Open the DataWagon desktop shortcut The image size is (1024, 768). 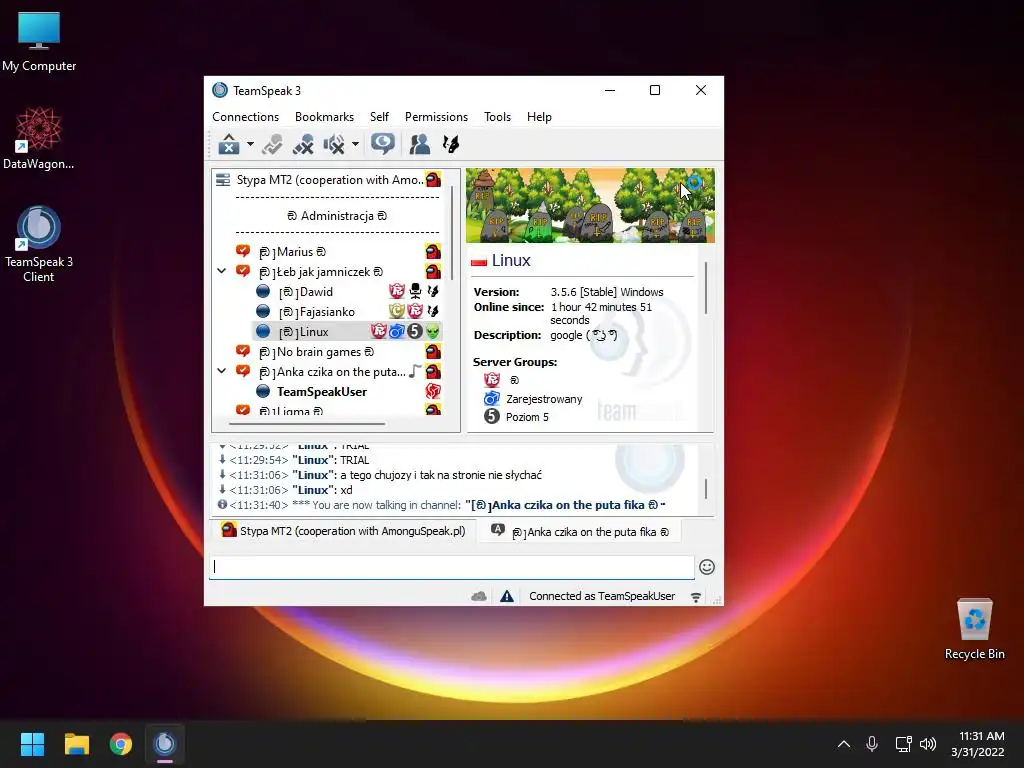[39, 138]
